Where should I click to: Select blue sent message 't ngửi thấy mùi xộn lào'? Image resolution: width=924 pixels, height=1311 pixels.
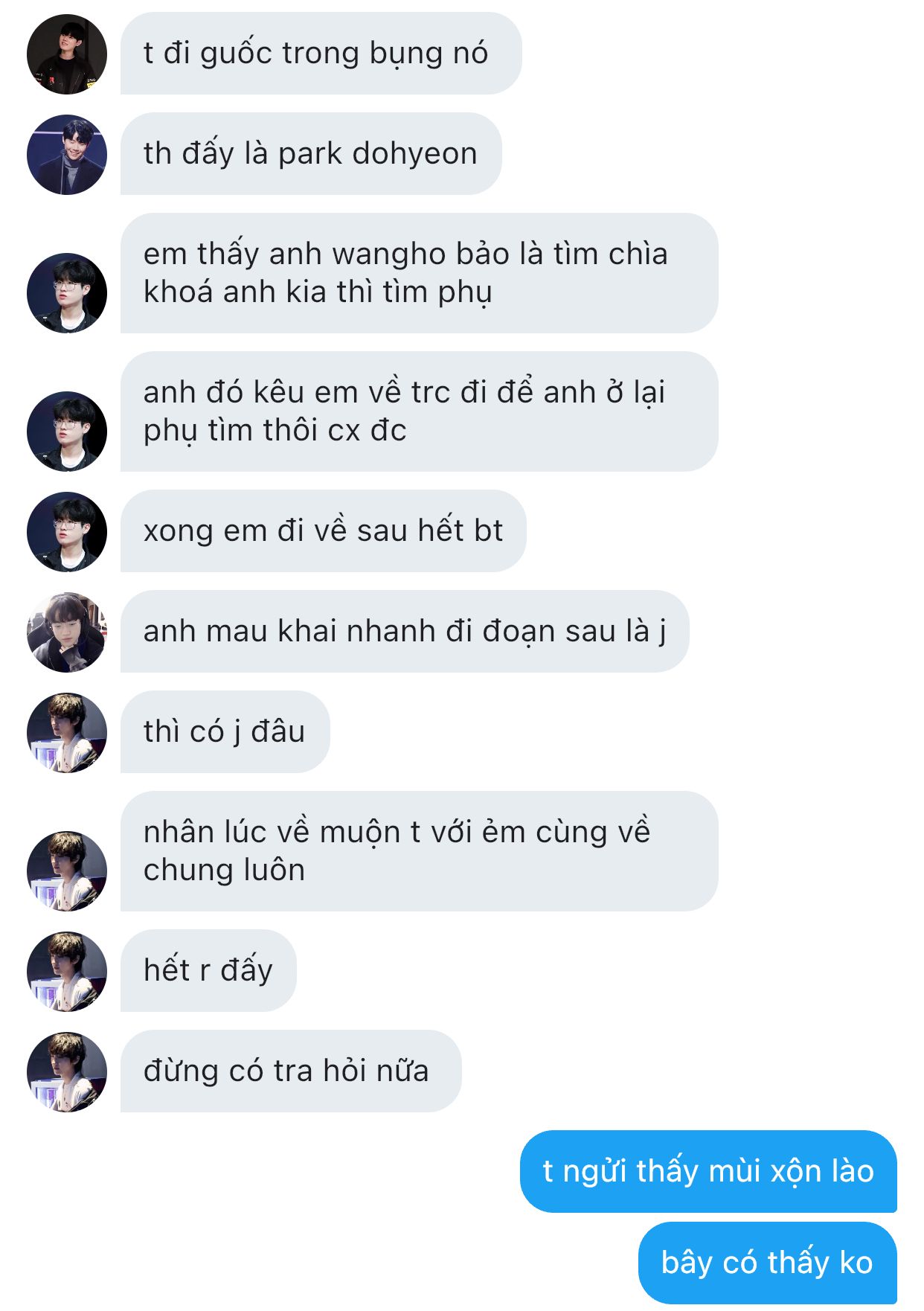coord(708,1171)
